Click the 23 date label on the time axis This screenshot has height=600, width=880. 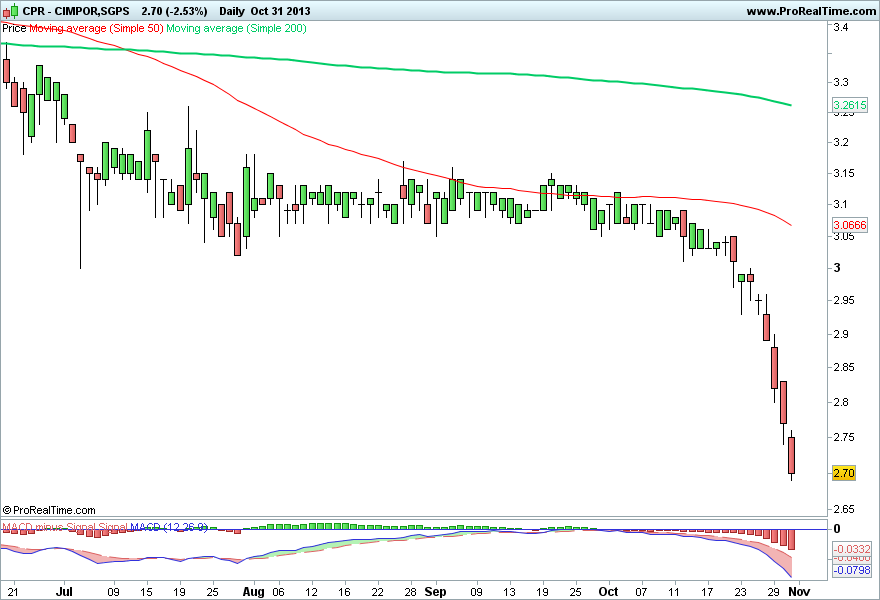[741, 592]
